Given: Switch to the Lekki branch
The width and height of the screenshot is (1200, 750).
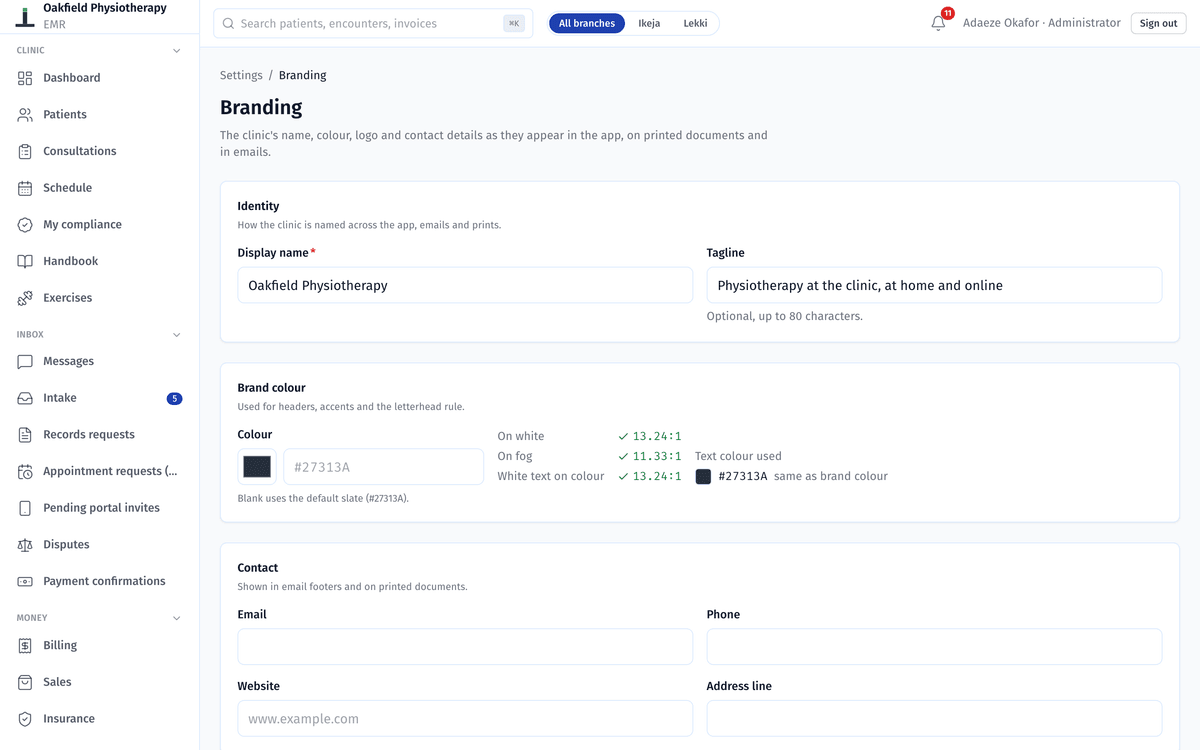Looking at the screenshot, I should (695, 23).
